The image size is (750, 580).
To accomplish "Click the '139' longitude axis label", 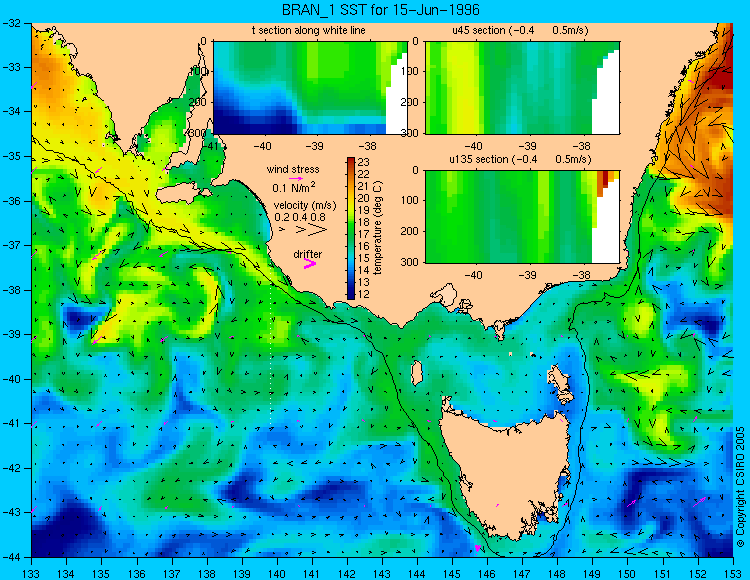I will 242,573.
